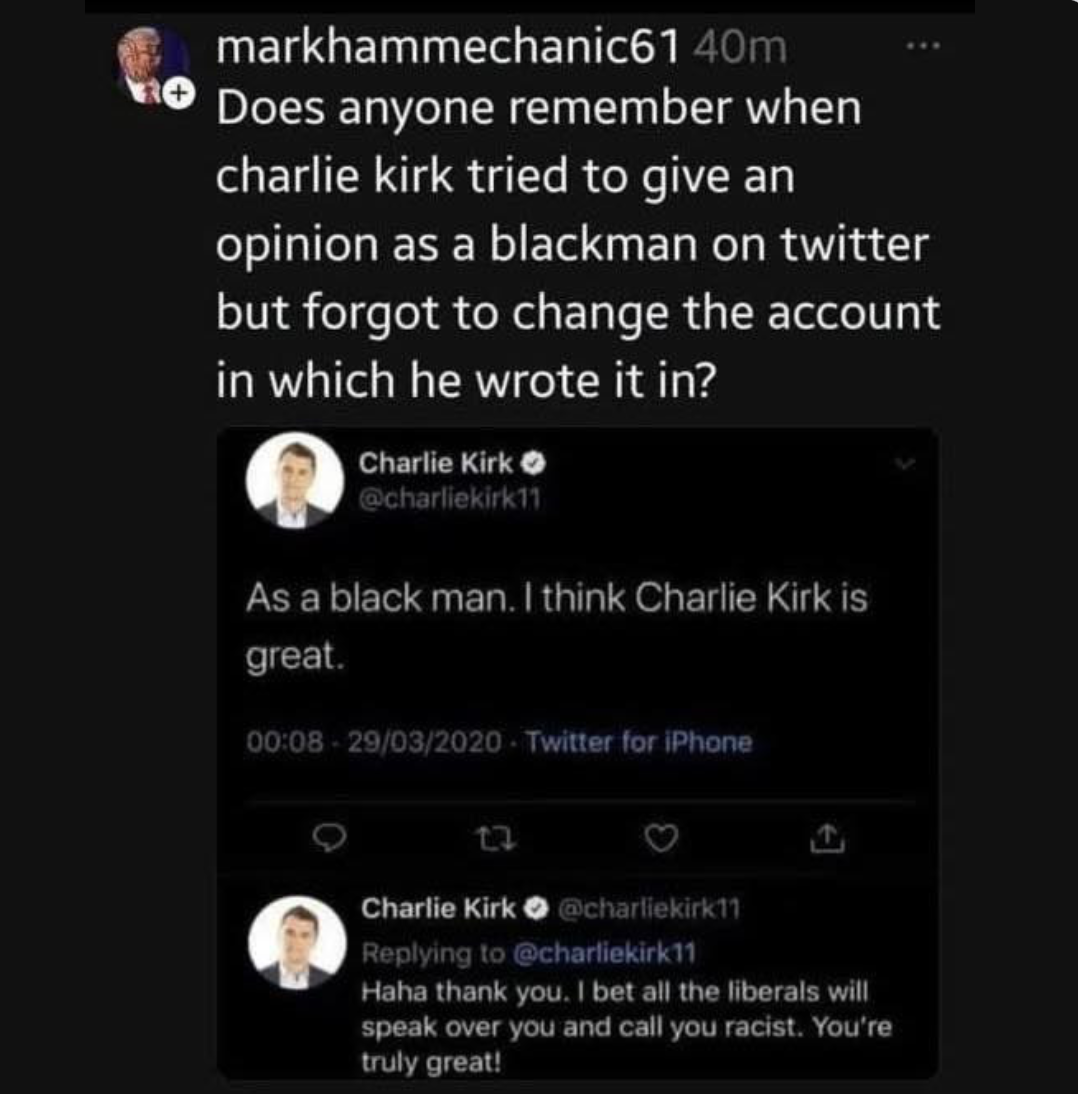This screenshot has width=1078, height=1094.
Task: Click the verified badge in the main tweet
Action: [x=535, y=464]
